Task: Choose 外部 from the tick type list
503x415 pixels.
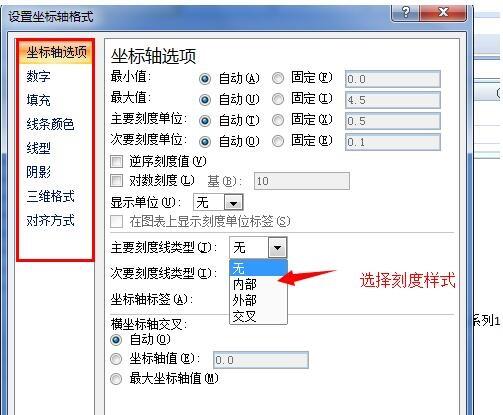Action: [258, 300]
